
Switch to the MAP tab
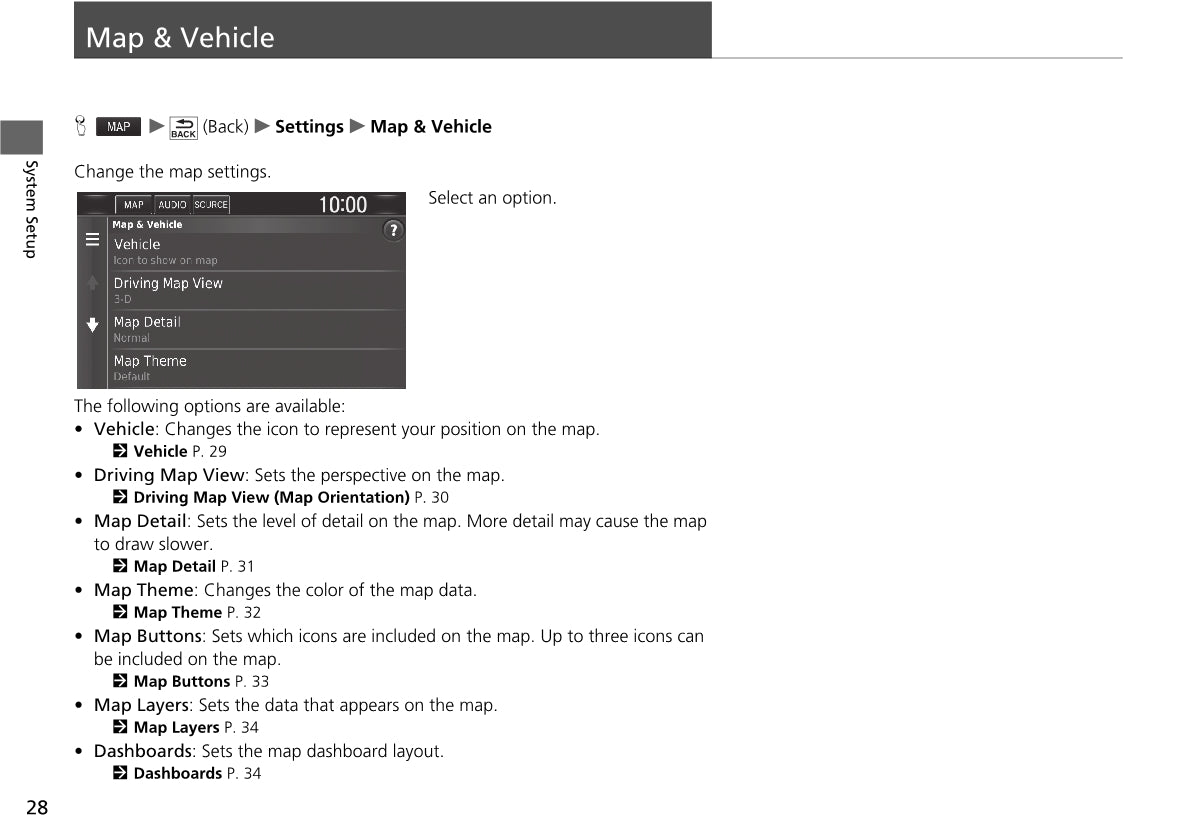click(x=133, y=205)
